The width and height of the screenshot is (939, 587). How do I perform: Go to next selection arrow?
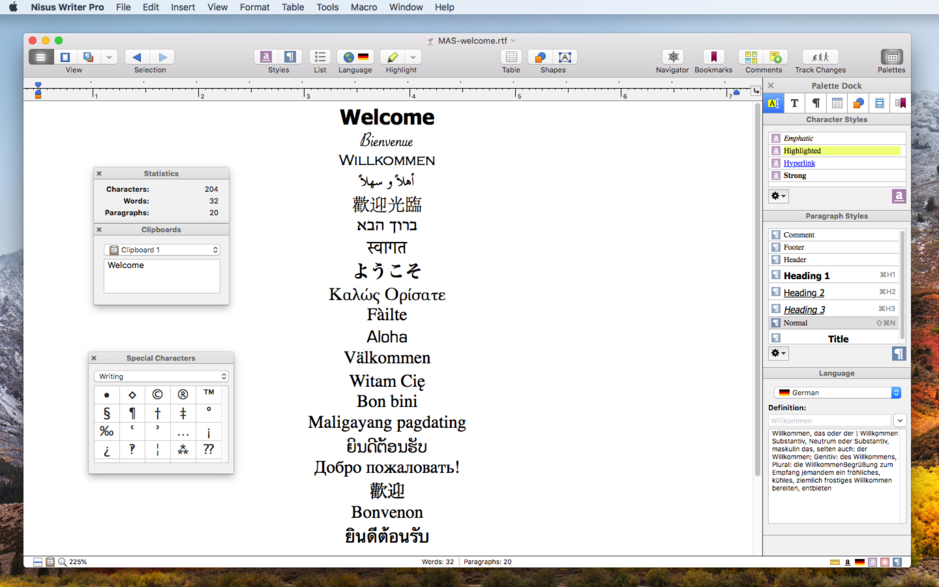[x=162, y=57]
